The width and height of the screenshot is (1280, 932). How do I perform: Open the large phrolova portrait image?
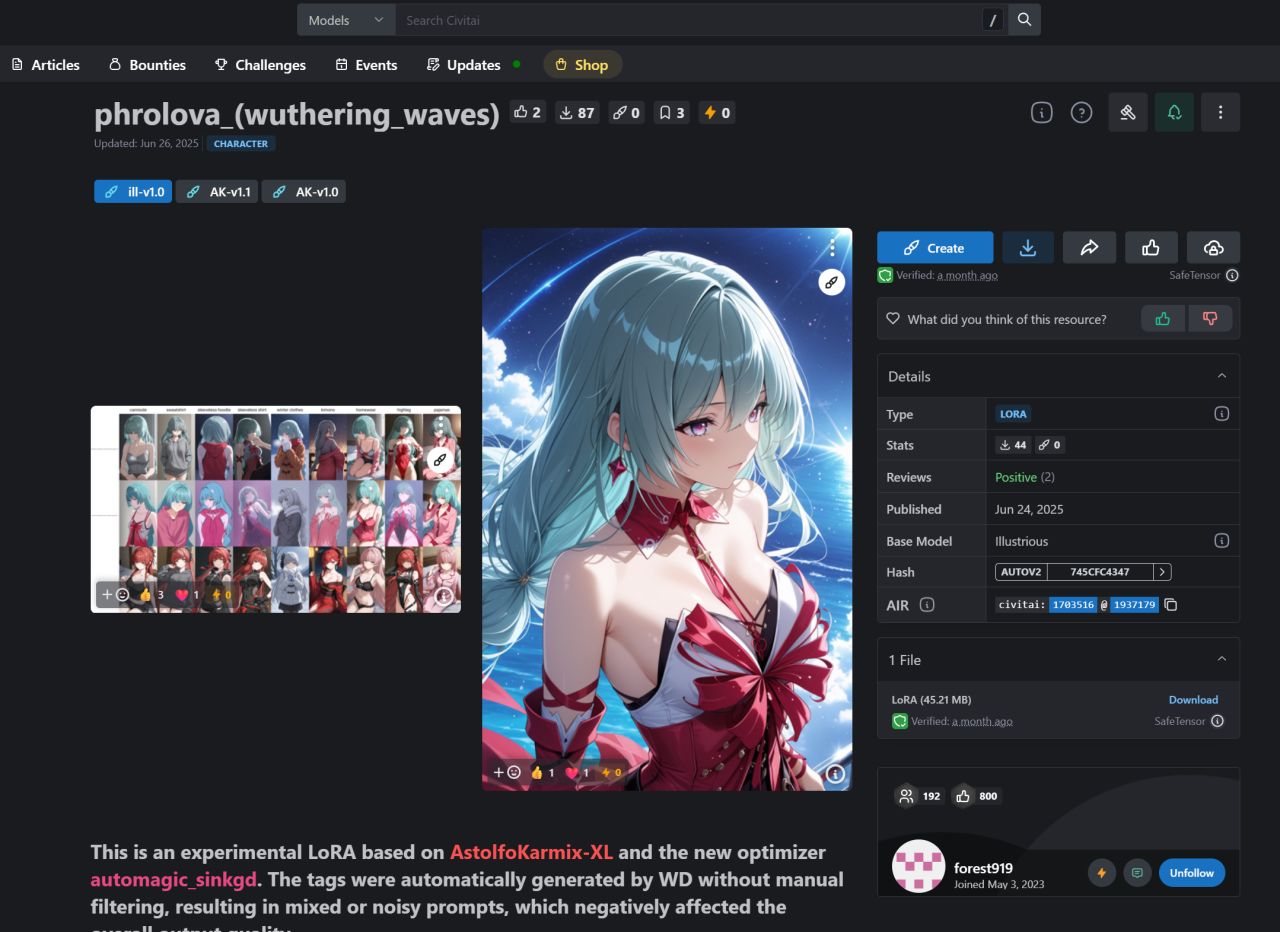667,509
